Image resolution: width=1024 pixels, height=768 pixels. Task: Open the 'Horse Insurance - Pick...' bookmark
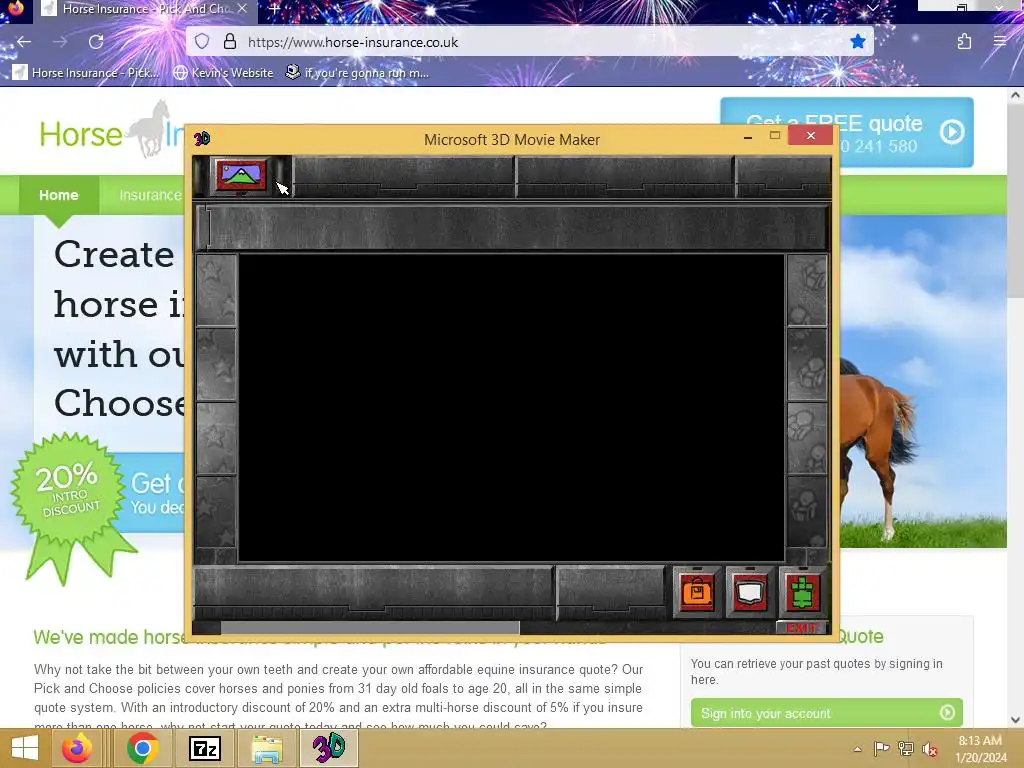86,72
